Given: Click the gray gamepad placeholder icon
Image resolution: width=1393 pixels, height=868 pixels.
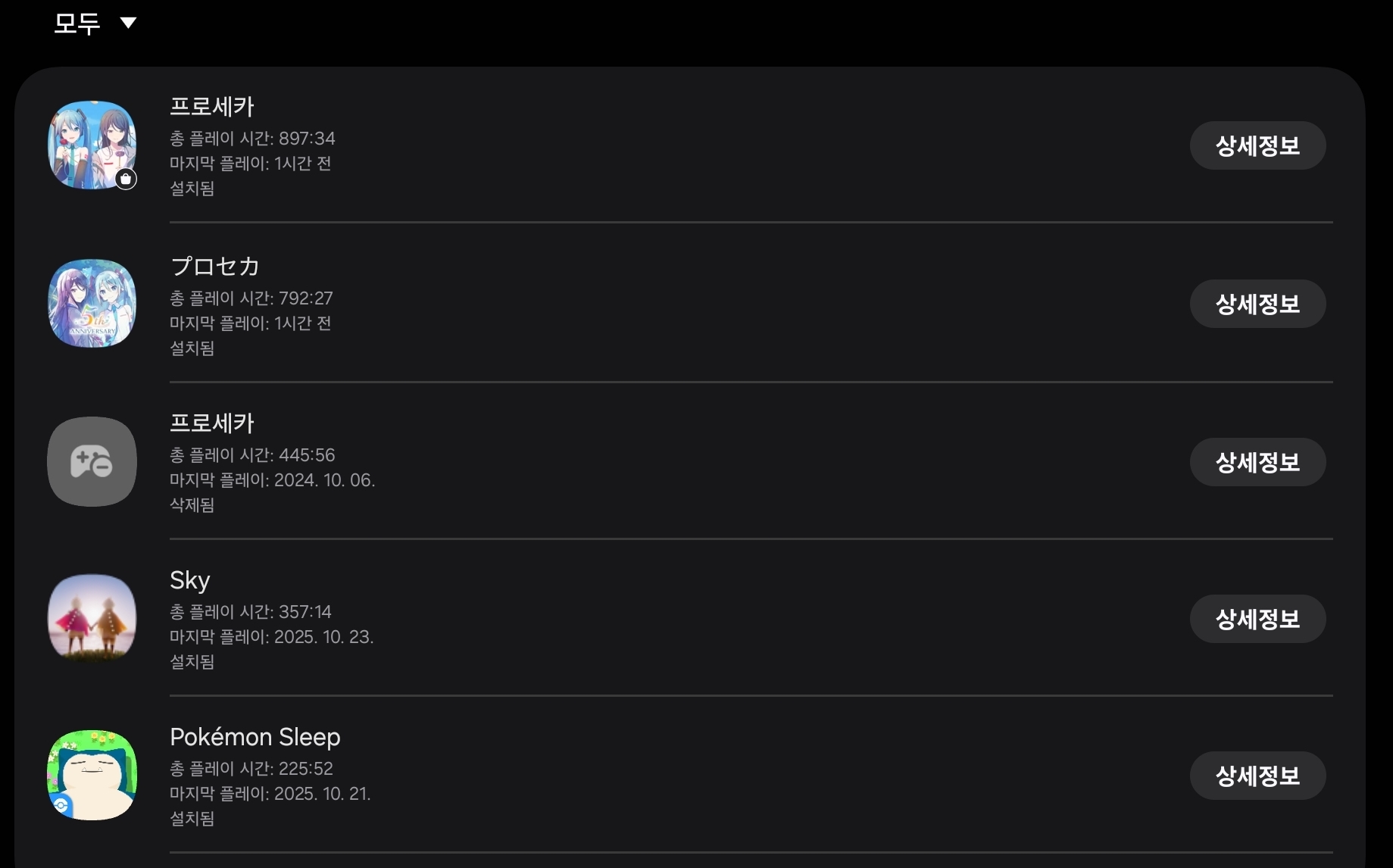Looking at the screenshot, I should (x=92, y=461).
